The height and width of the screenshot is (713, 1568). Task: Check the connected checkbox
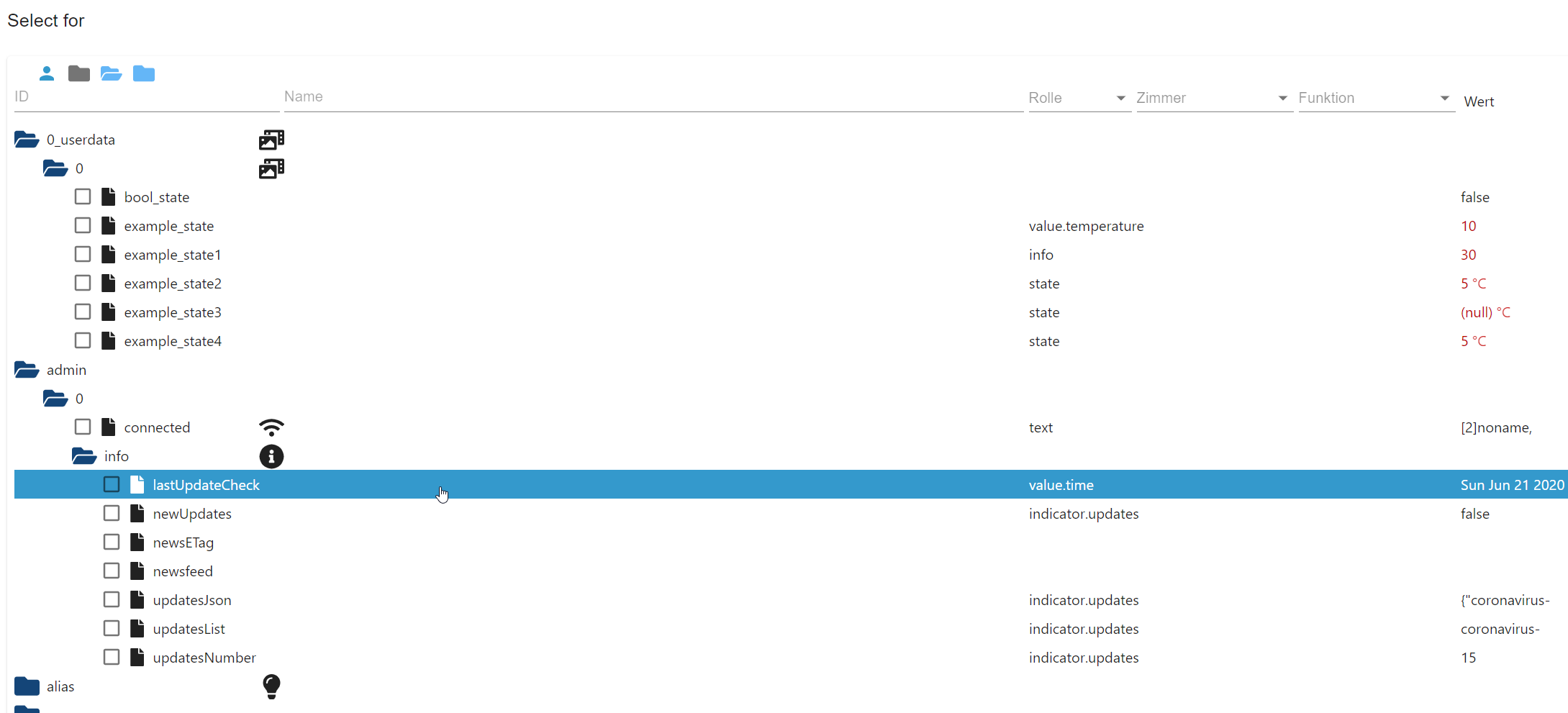(x=83, y=427)
